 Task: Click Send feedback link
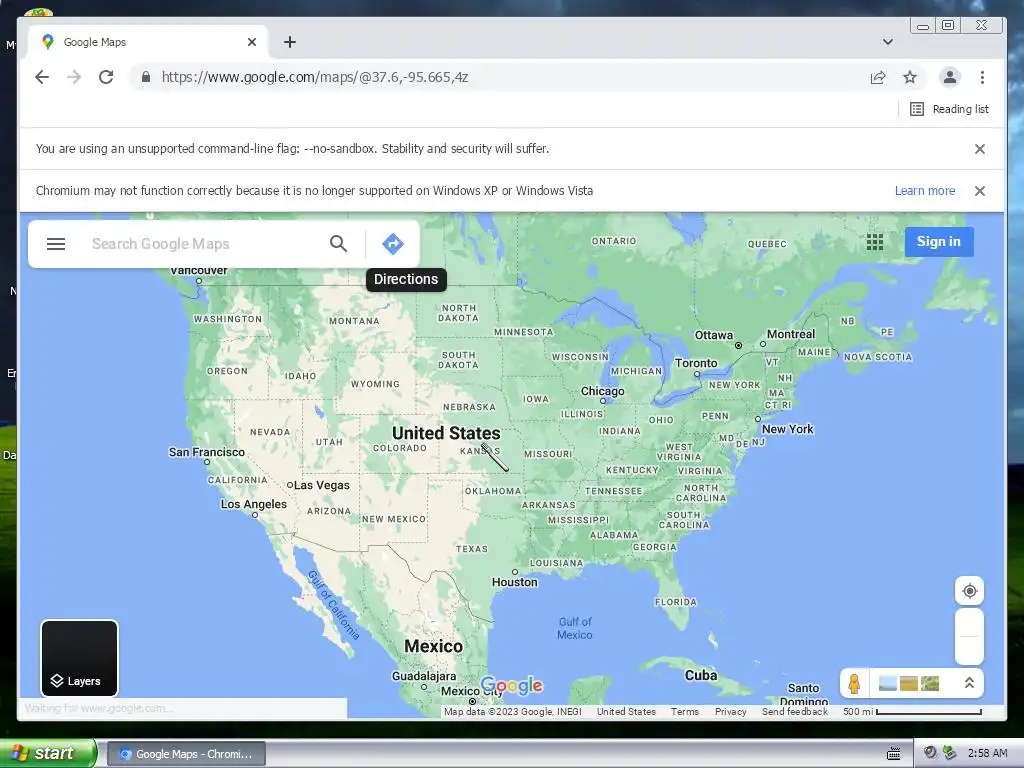[x=794, y=712]
